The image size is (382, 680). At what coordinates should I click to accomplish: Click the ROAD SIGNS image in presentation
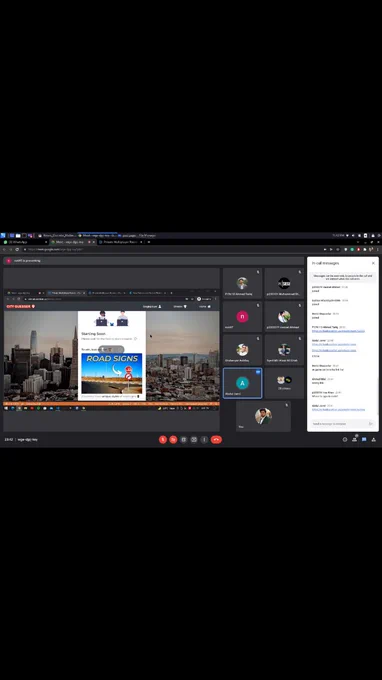click(x=112, y=373)
